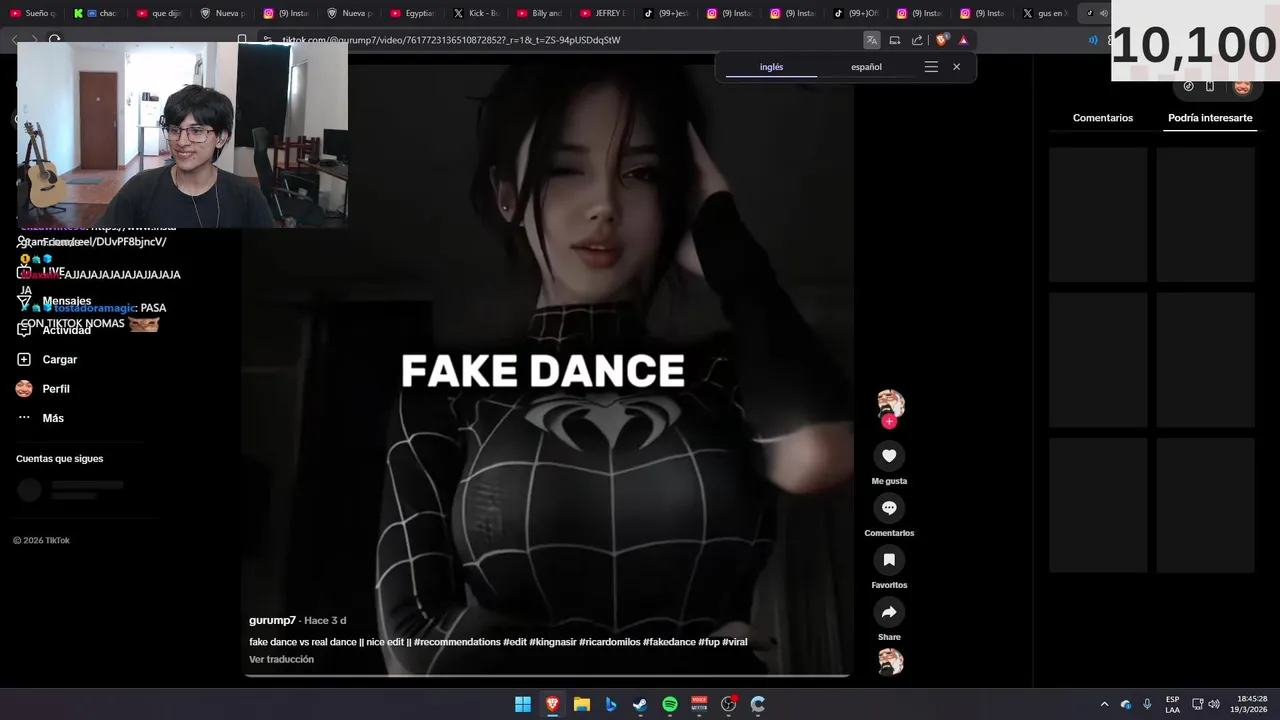Open the Comentarios speech bubble button
Screen dimensions: 1280x720
[889, 508]
